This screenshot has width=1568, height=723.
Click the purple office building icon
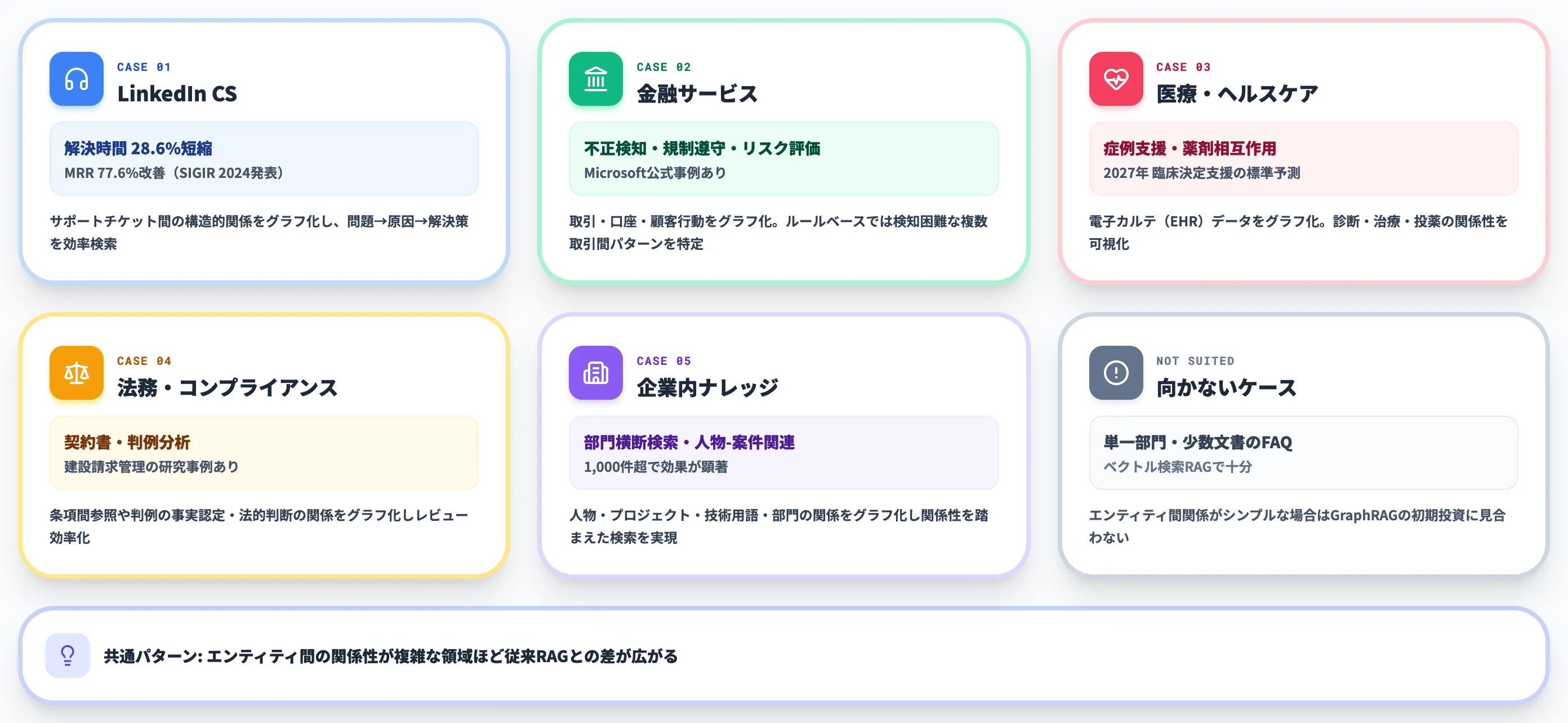[x=595, y=372]
